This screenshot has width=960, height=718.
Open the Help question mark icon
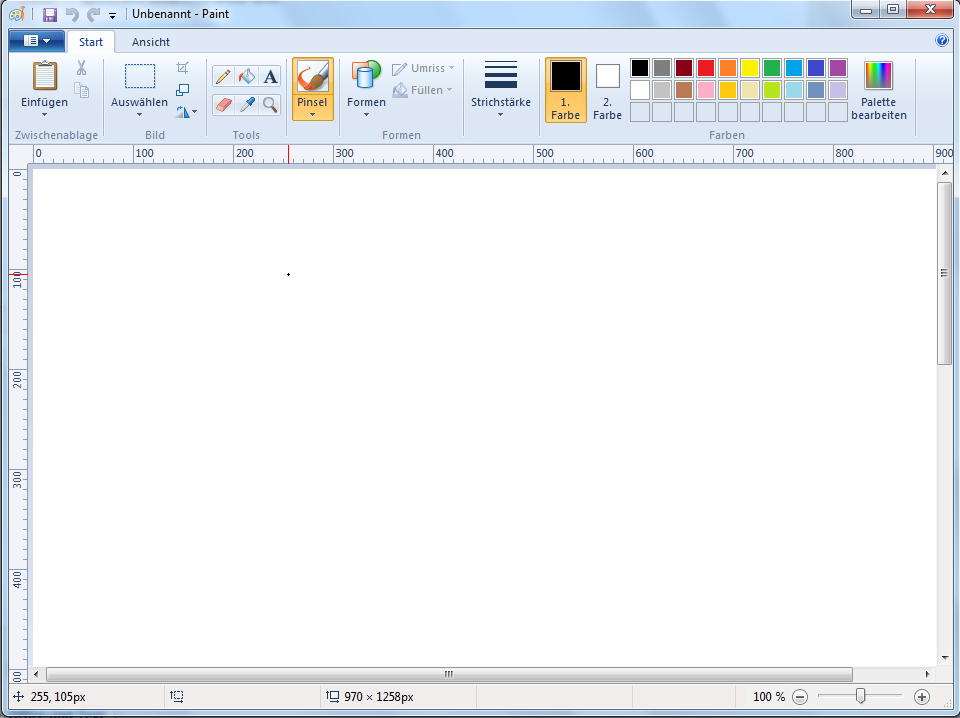pos(942,40)
